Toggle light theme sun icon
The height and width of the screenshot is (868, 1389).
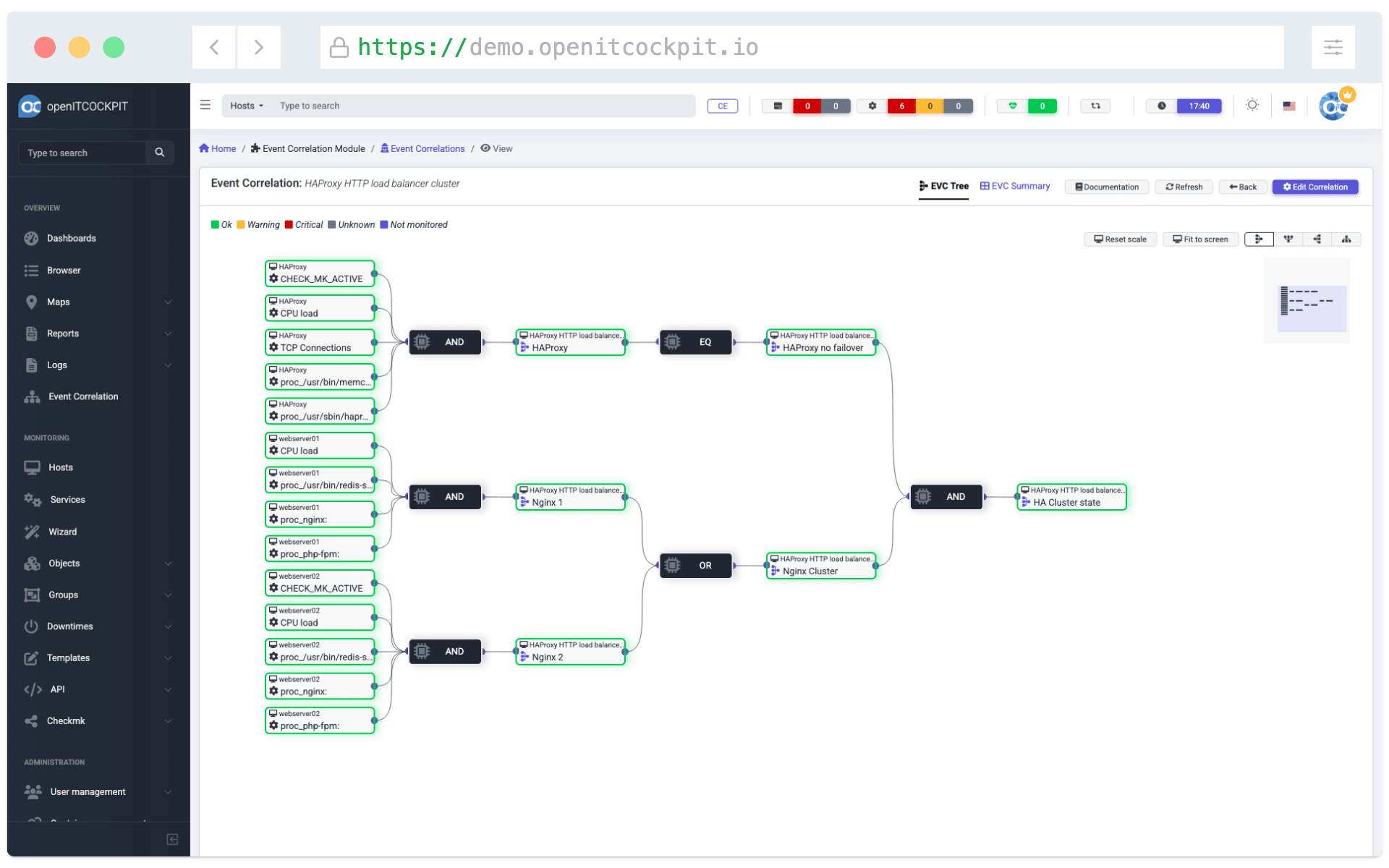1252,106
